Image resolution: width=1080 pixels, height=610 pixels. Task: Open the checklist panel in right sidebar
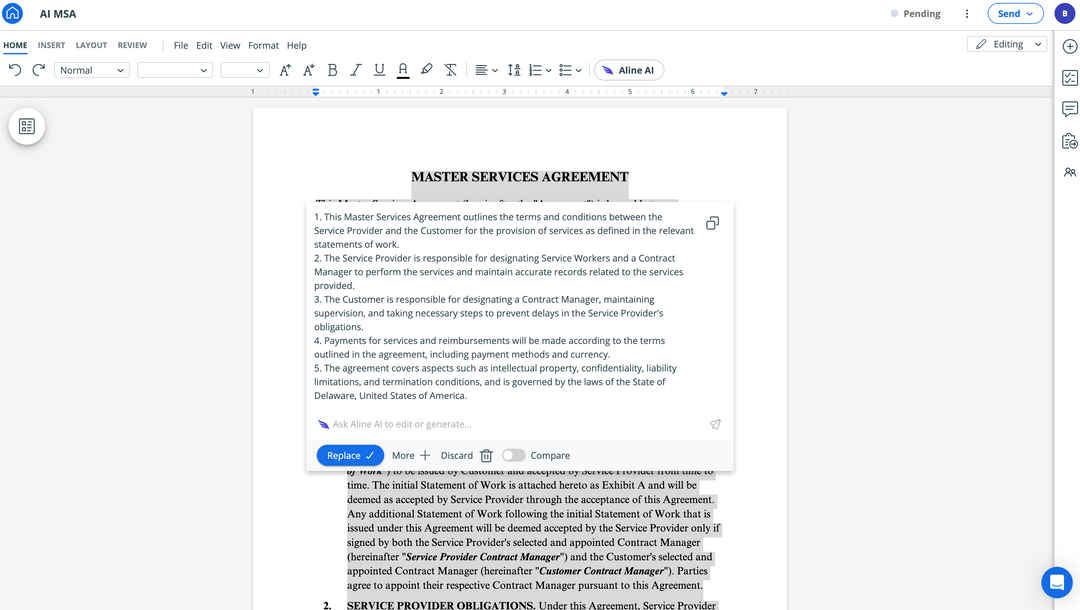coord(1069,78)
